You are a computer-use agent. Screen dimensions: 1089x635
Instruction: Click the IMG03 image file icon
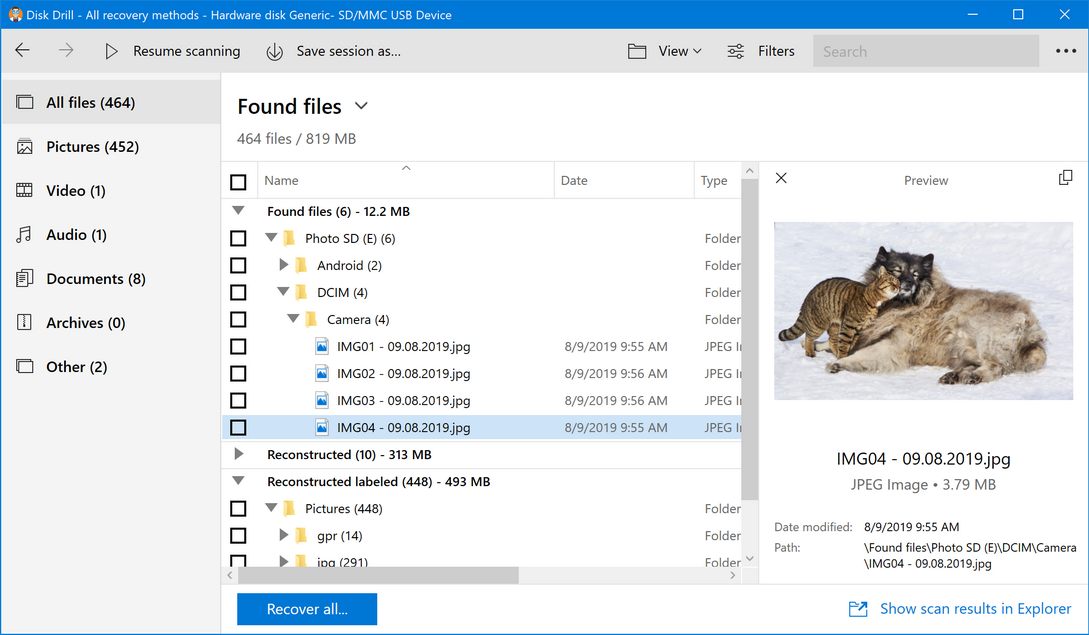(x=322, y=400)
